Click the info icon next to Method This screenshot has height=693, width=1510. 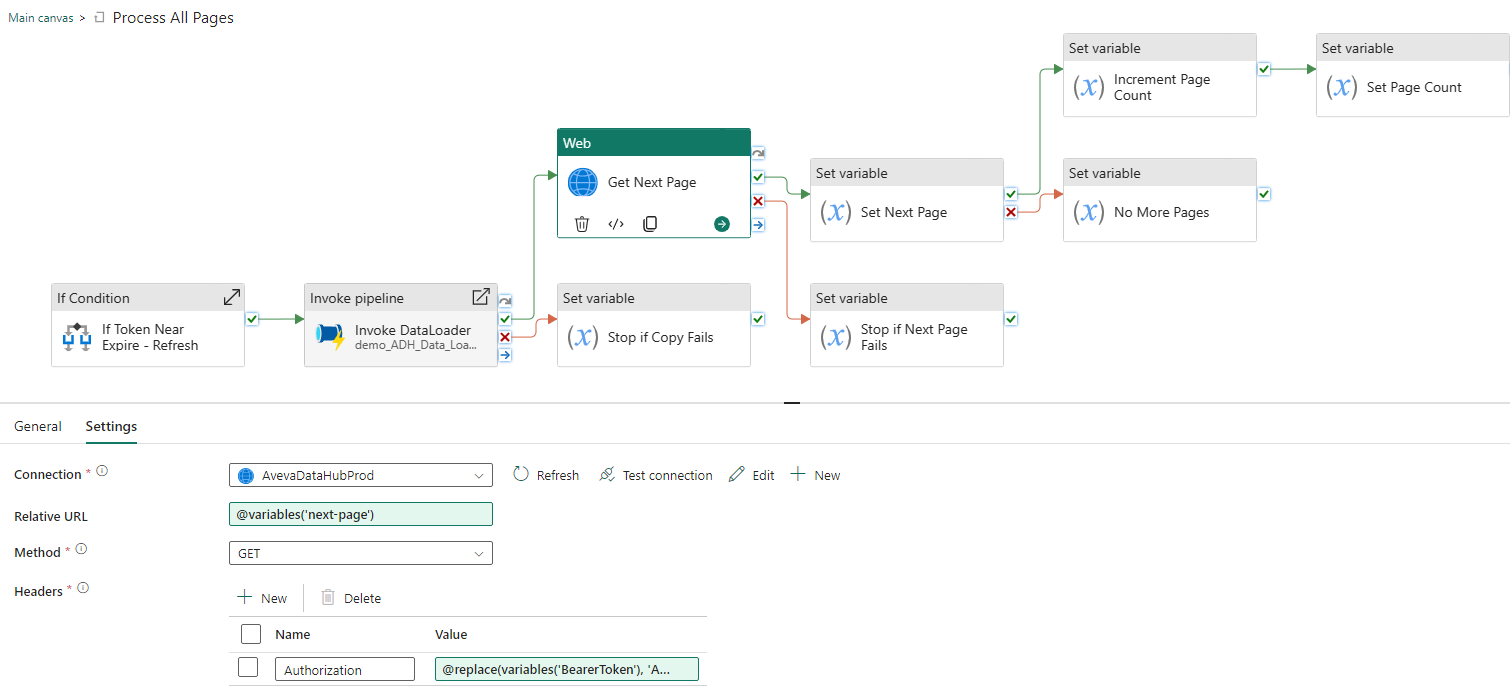pyautogui.click(x=81, y=549)
